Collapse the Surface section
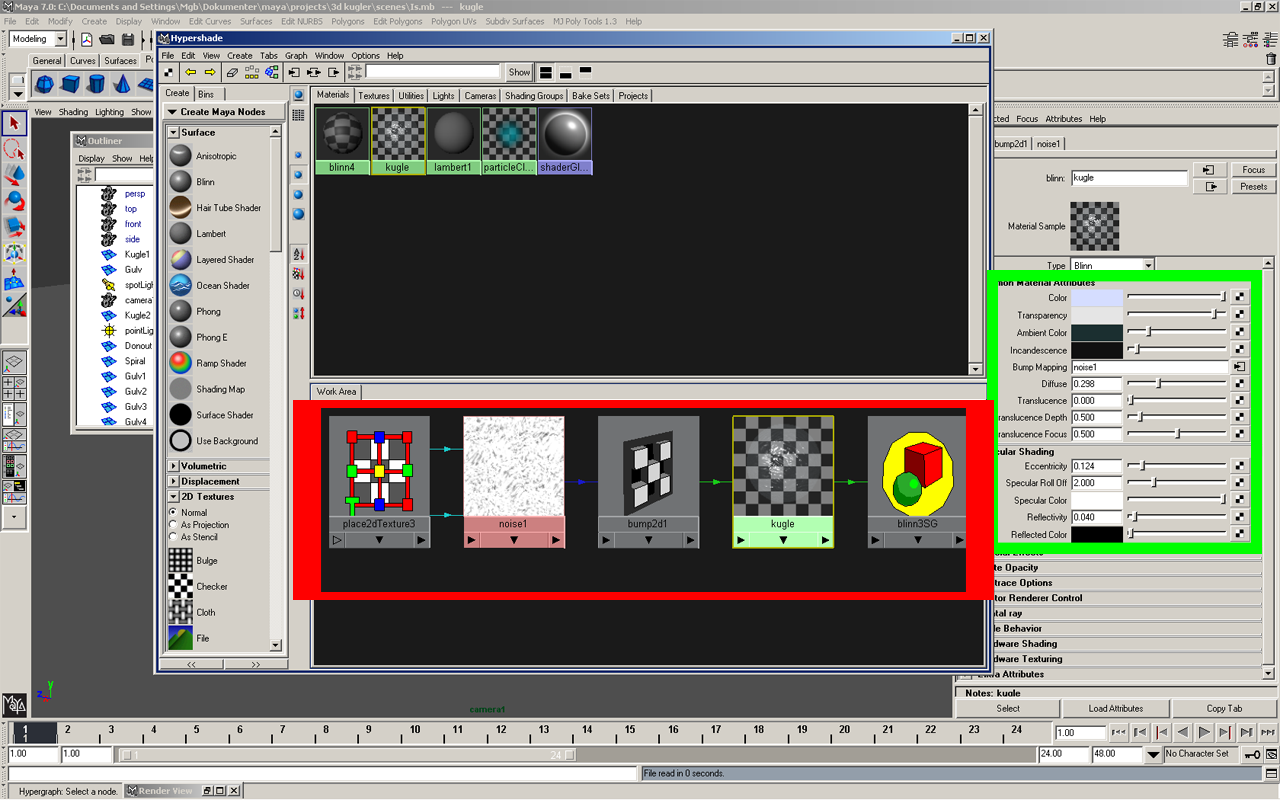 pos(173,132)
